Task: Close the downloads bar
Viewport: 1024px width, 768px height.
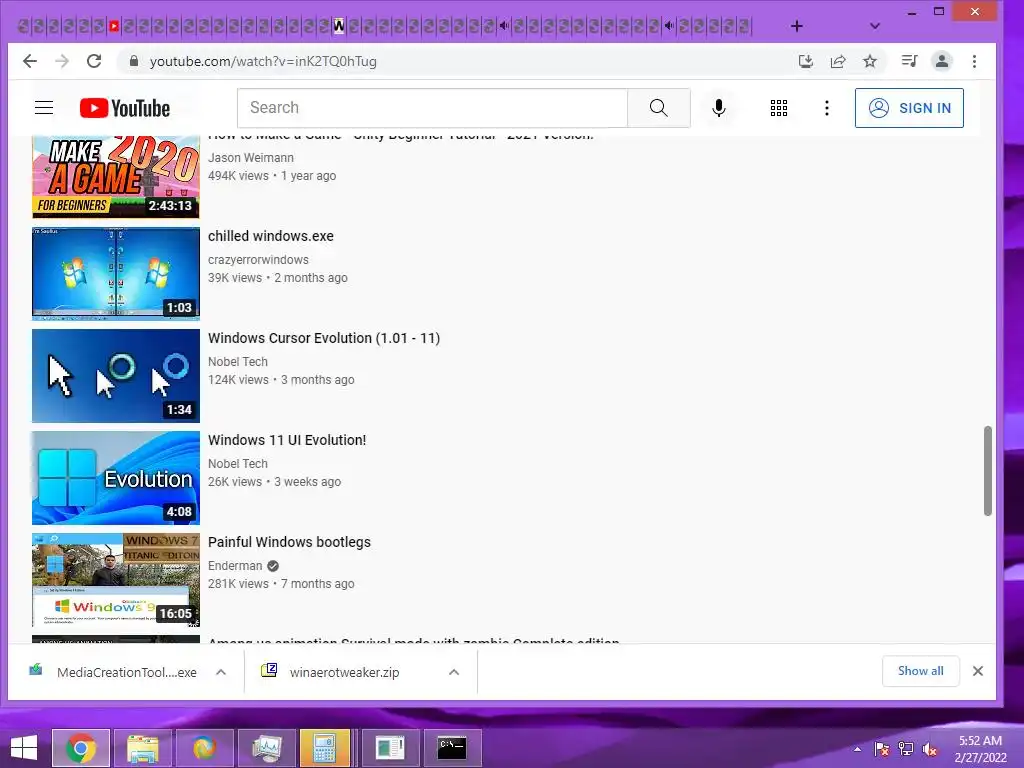Action: (x=978, y=671)
